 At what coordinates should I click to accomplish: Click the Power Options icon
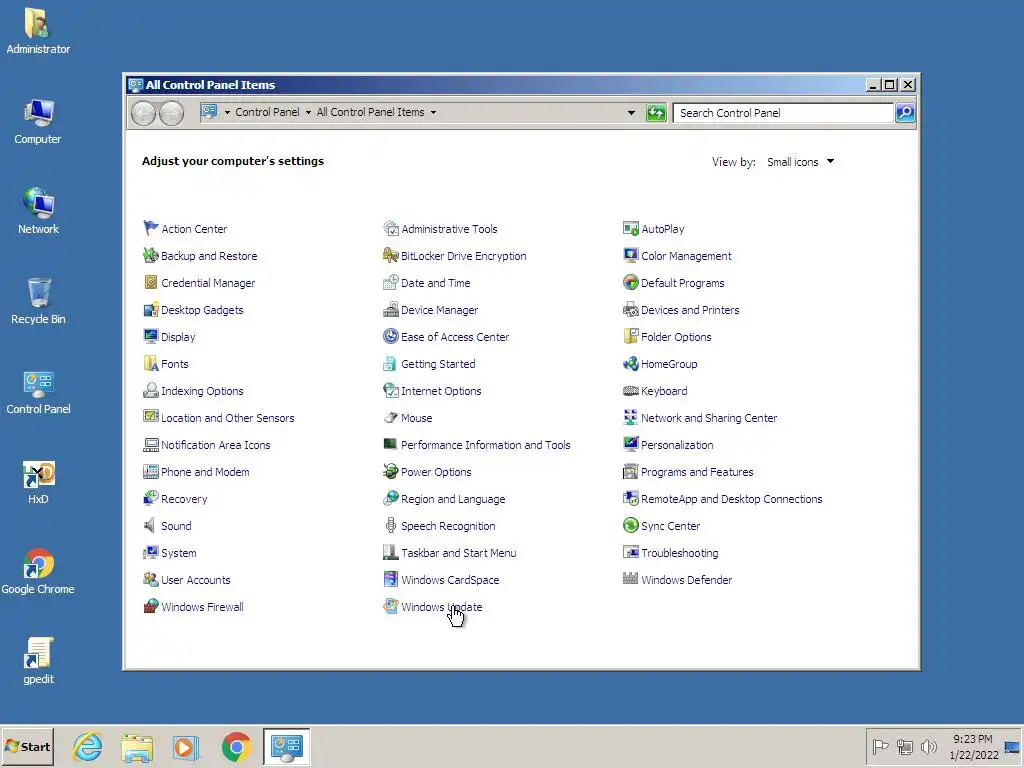coord(391,471)
